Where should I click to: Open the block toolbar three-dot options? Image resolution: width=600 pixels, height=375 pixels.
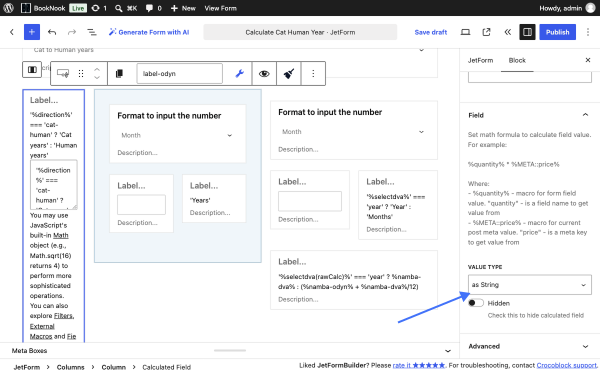click(313, 73)
